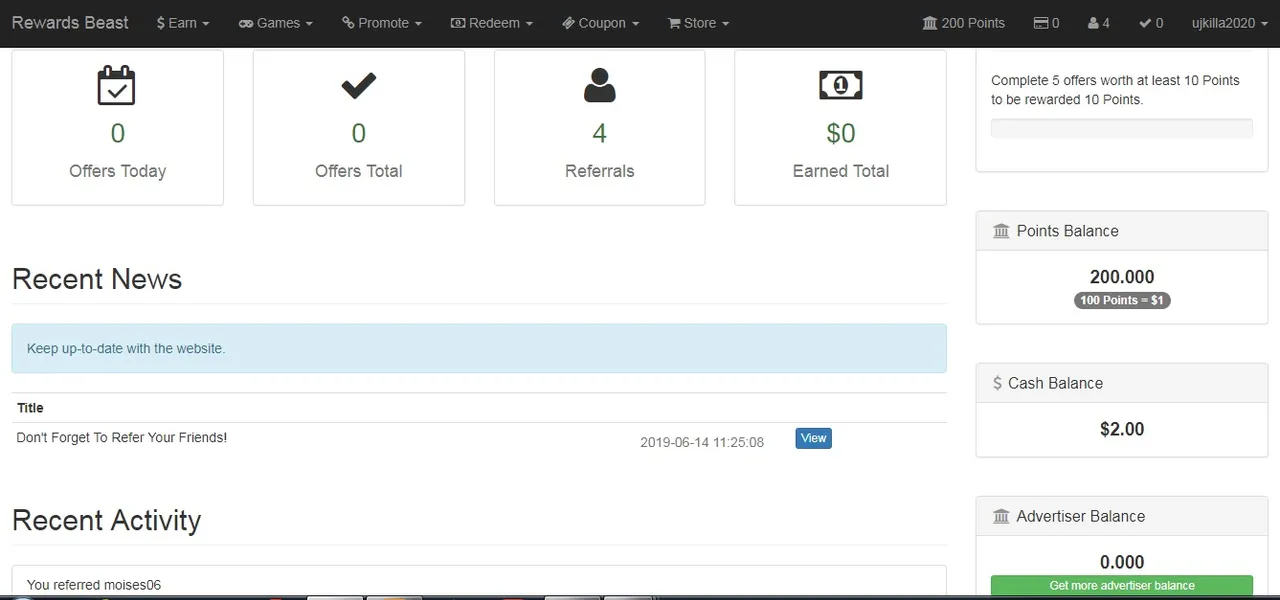Open the Redeem menu

coord(491,23)
